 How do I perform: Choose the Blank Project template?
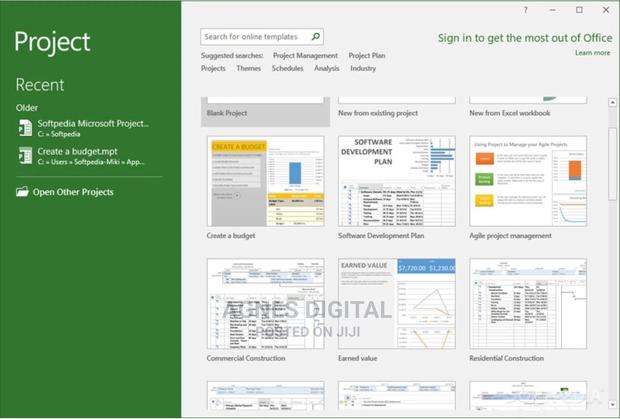tap(265, 112)
